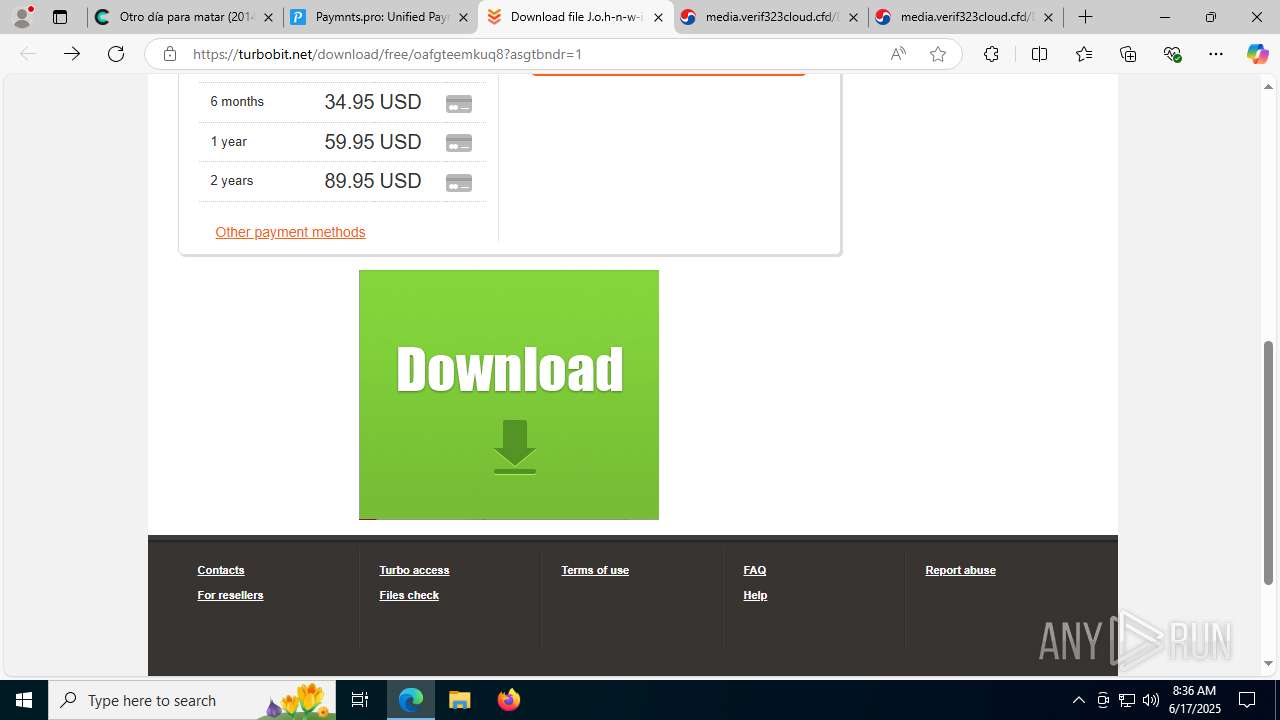Switch to the Otro día para matar tab
The width and height of the screenshot is (1280, 720).
pos(184,17)
